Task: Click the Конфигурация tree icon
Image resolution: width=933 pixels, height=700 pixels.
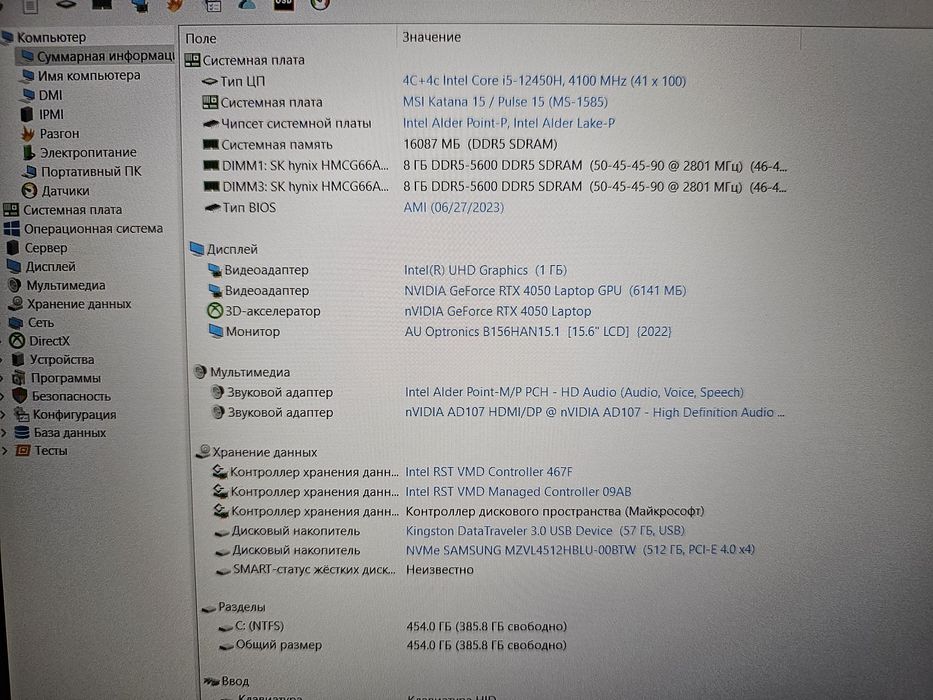Action: (x=21, y=414)
